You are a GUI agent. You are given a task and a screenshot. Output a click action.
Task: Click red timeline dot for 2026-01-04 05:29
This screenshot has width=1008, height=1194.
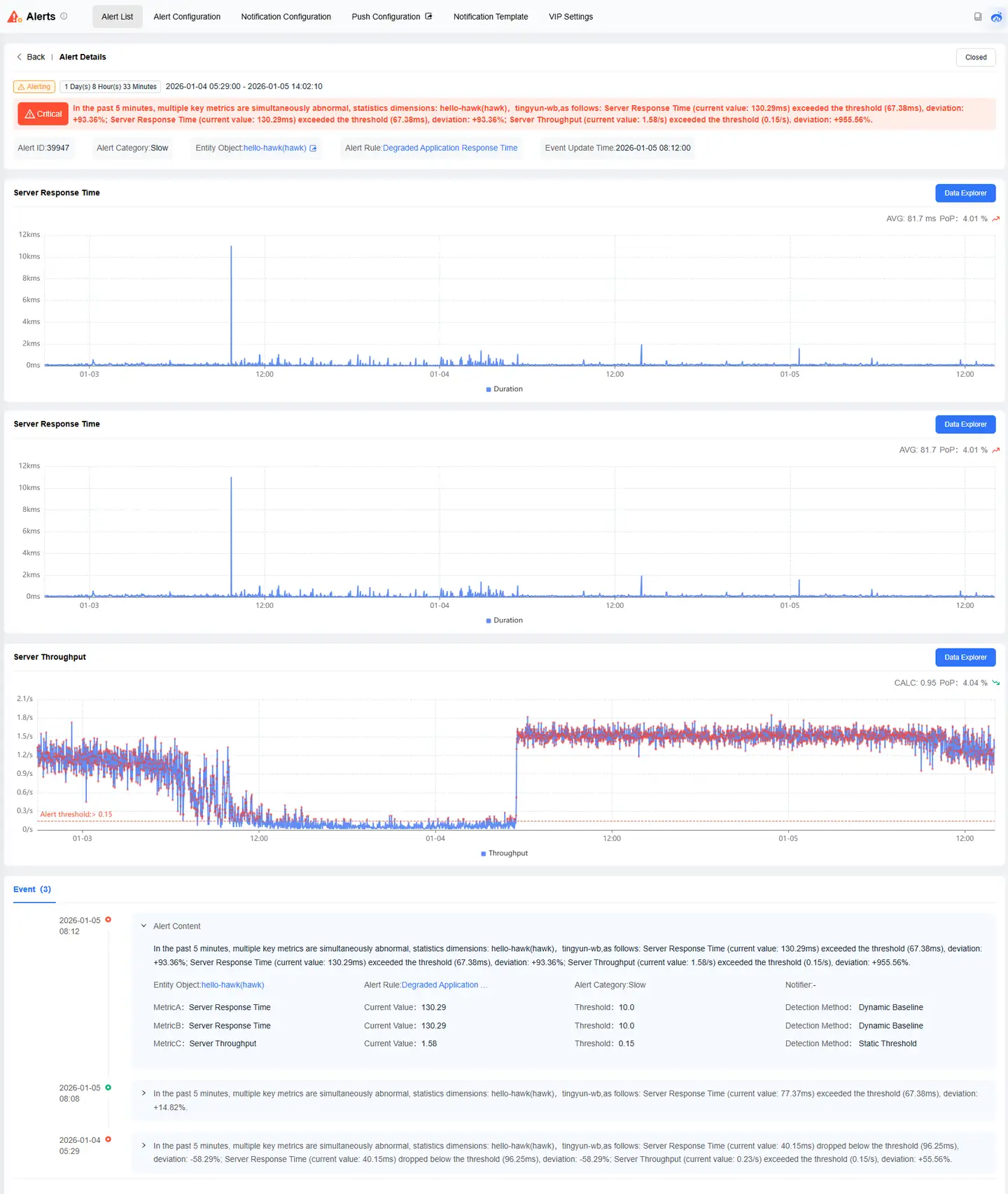point(108,1139)
